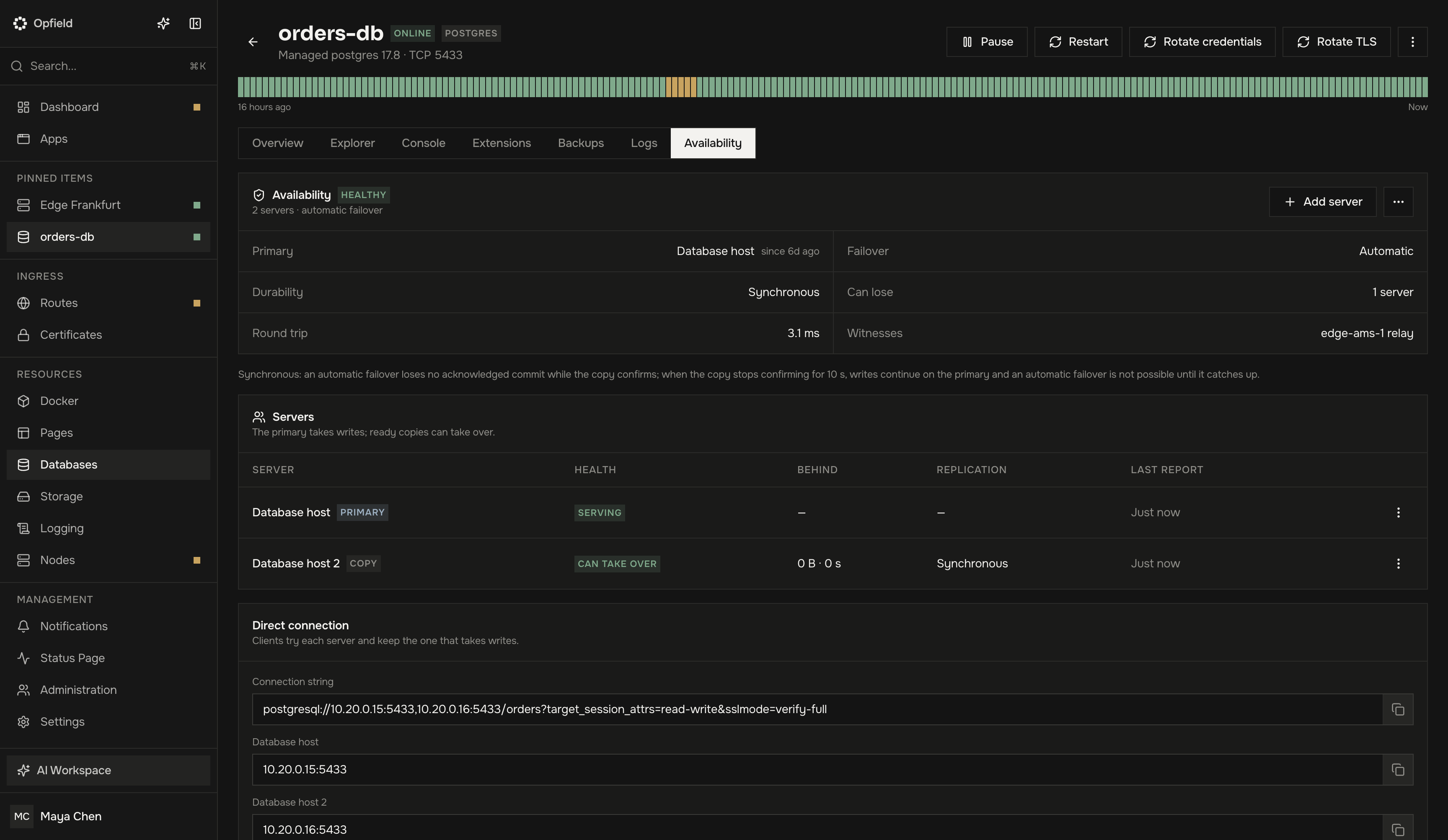
Task: Open Pages in the sidebar
Action: pos(109,433)
